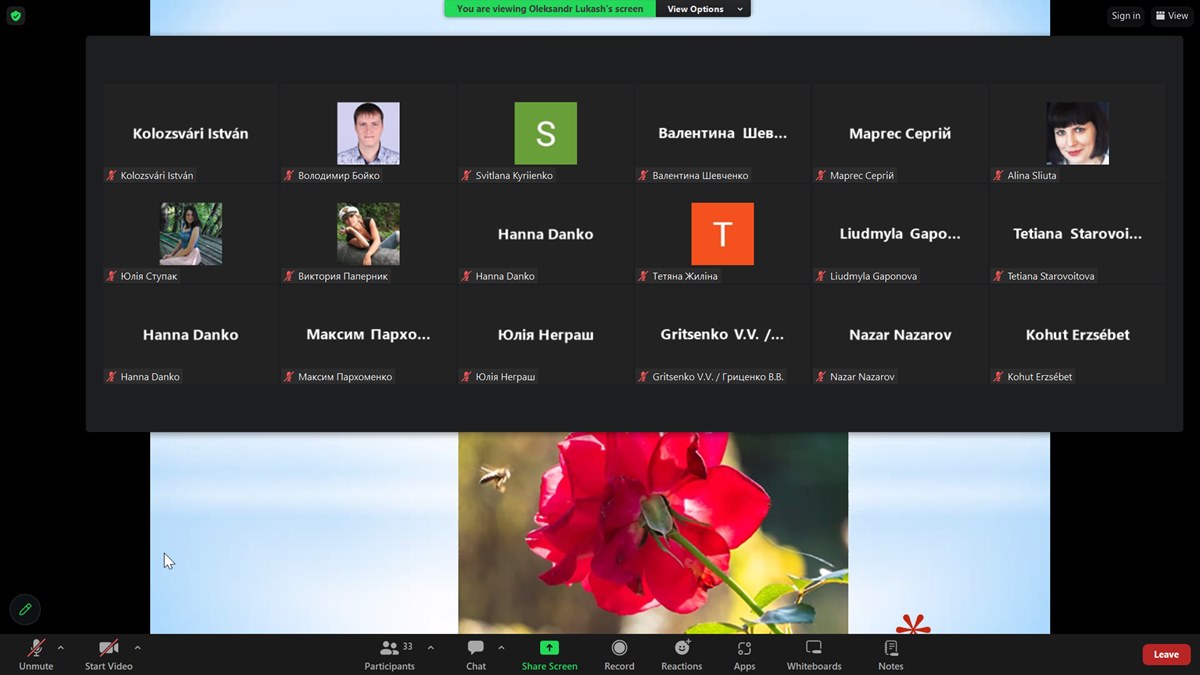This screenshot has height=675, width=1200.
Task: Expand audio options arrow beside Unmute
Action: 61,648
